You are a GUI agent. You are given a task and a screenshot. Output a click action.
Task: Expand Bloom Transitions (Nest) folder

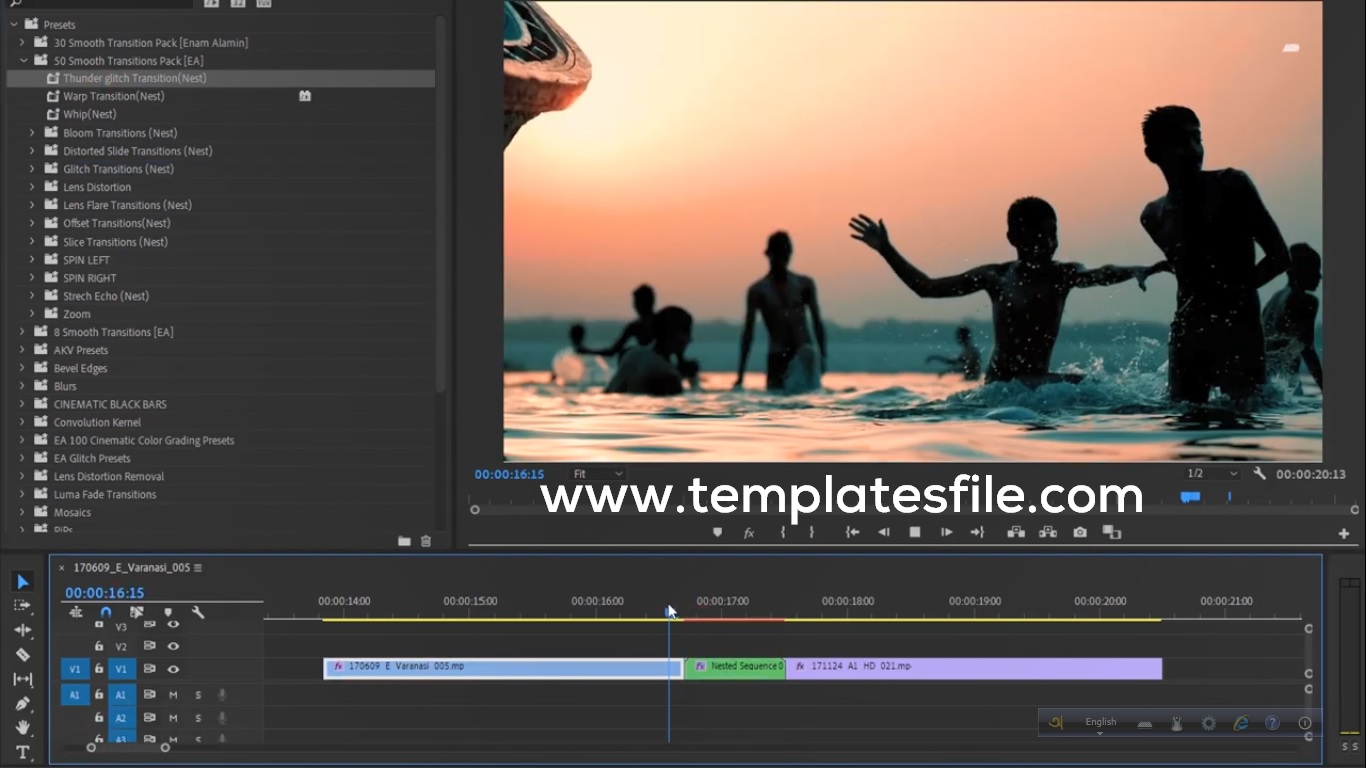pyautogui.click(x=32, y=132)
